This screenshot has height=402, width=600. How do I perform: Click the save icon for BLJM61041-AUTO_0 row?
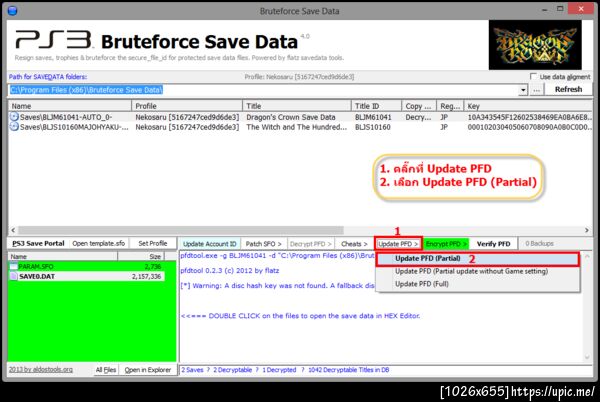coord(14,117)
